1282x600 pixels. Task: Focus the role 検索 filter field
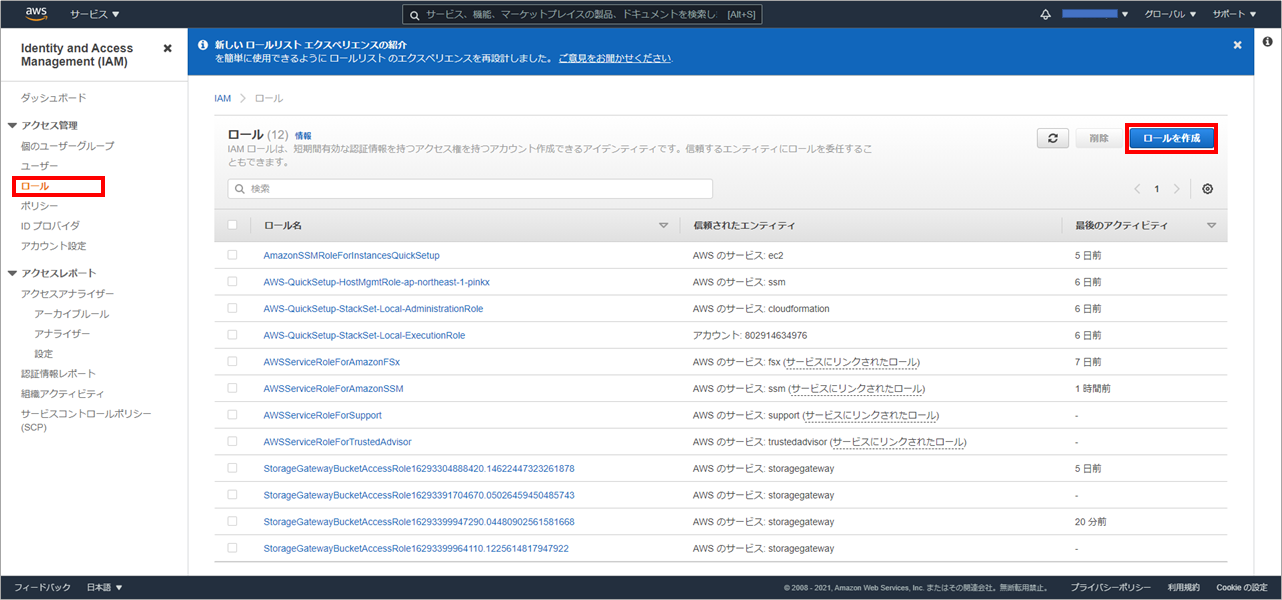[x=470, y=189]
